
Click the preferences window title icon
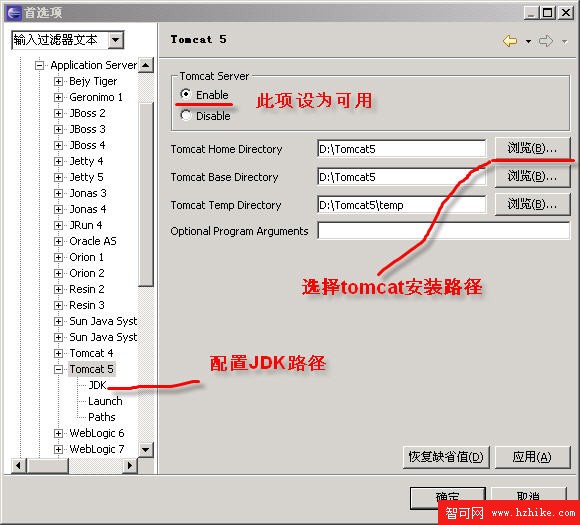tap(14, 13)
